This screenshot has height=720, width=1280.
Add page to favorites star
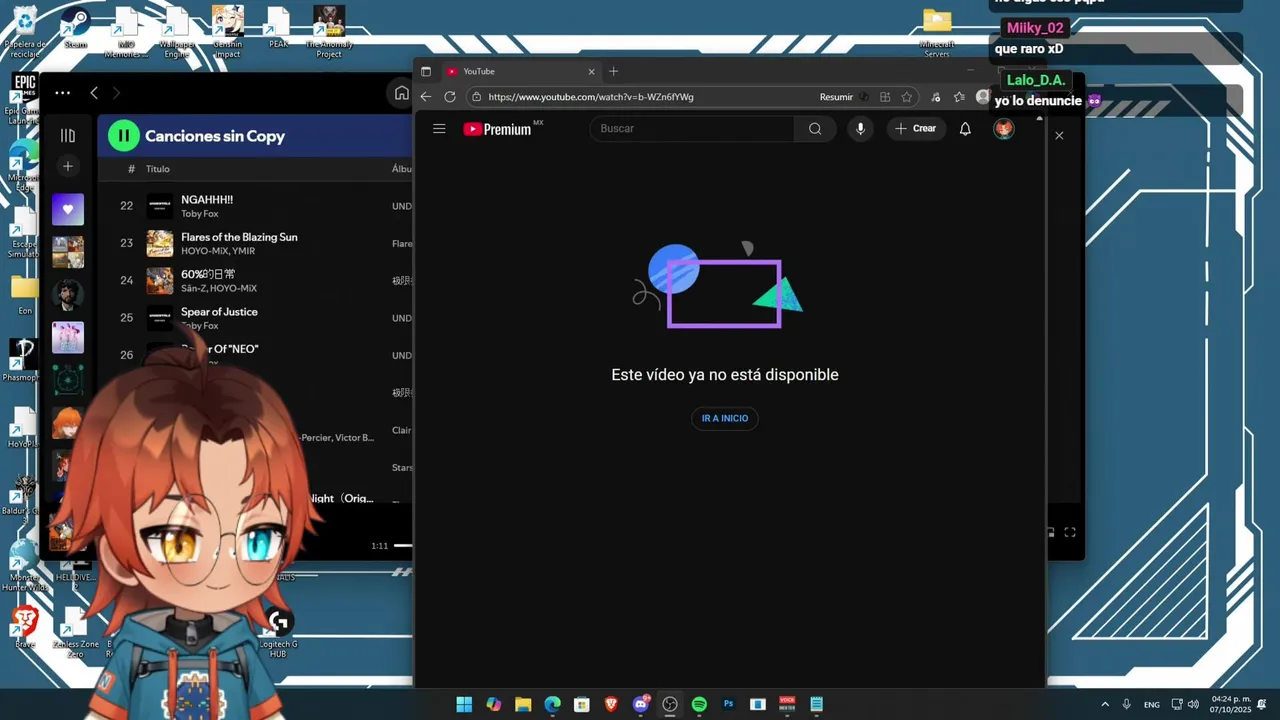(x=907, y=97)
